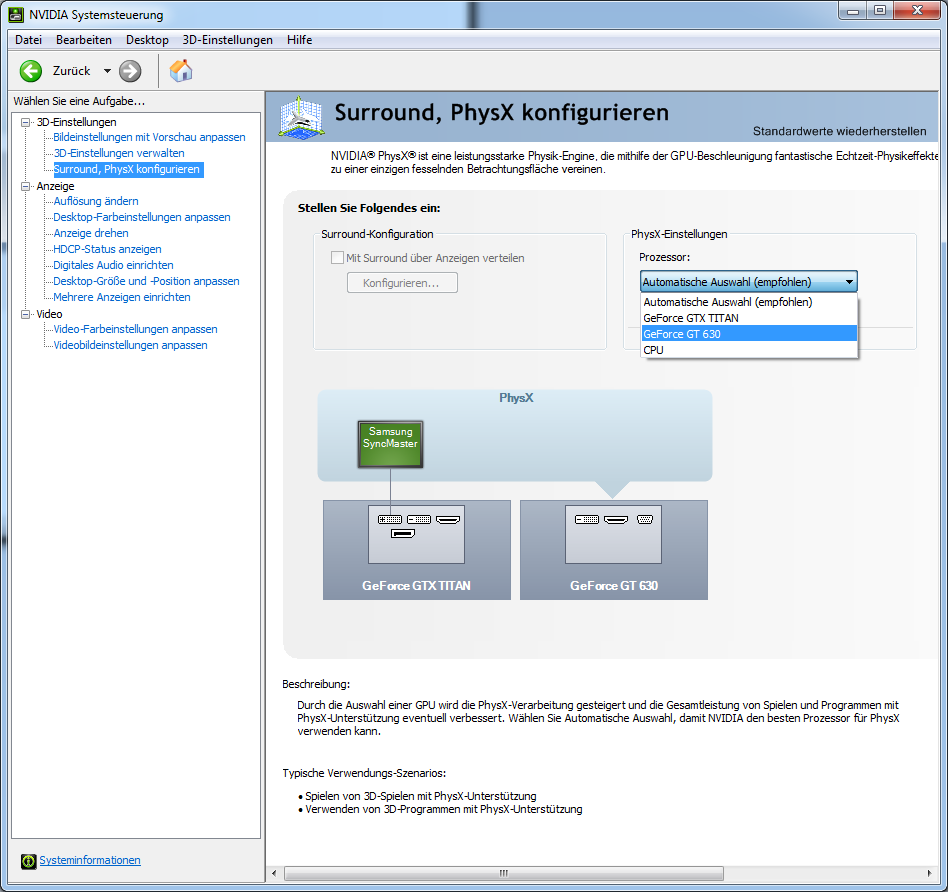Choose 'GeForce GTX TITAN' as PhysX processor
The height and width of the screenshot is (892, 948).
tap(749, 318)
